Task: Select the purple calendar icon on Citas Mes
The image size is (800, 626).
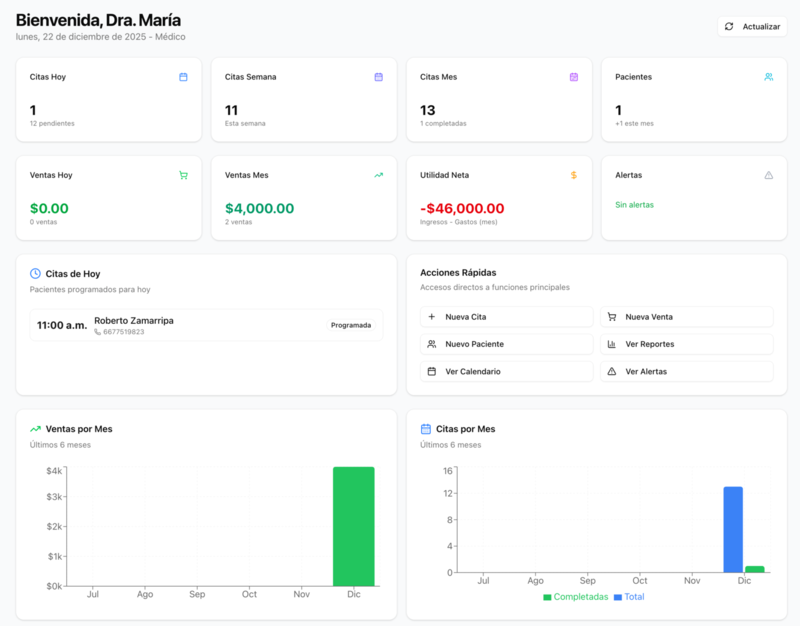Action: (x=573, y=76)
